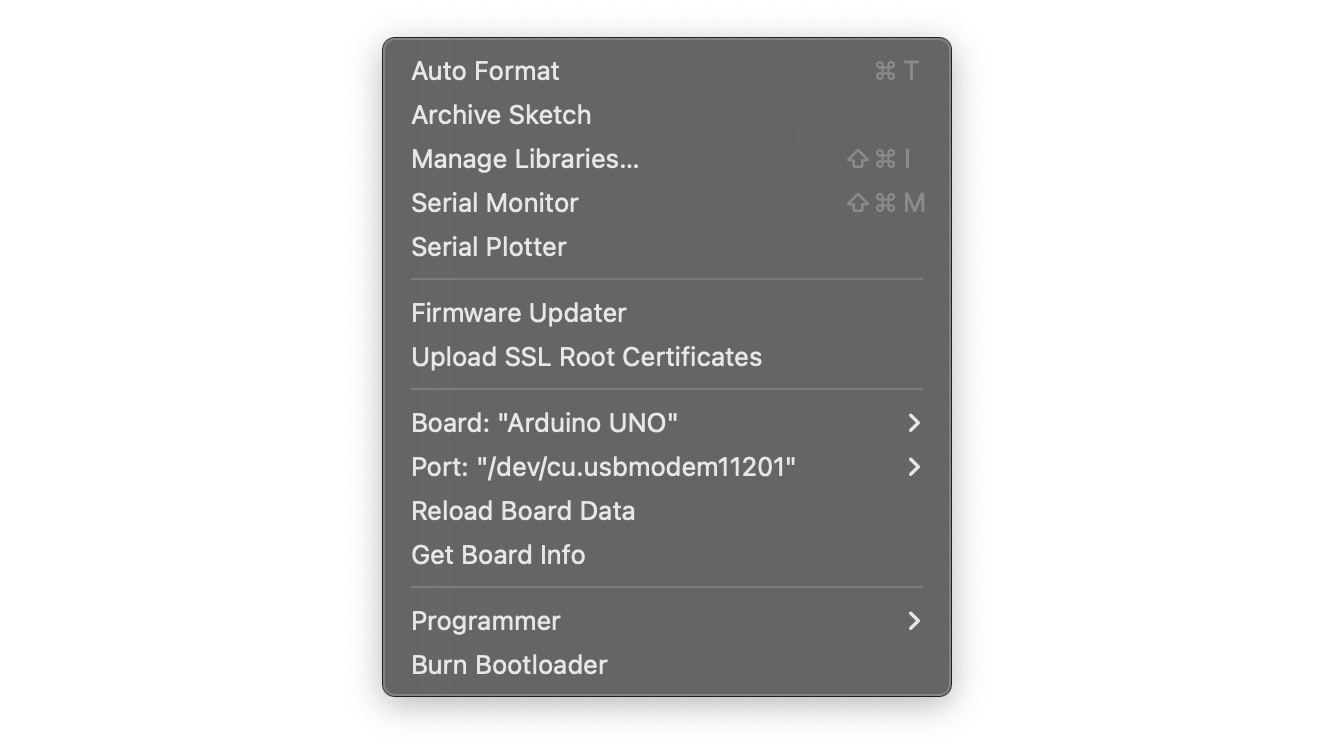Screen dimensions: 1334x750
Task: Click the ⇧⌘M shortcut hint beside Serial Monitor
Action: [885, 203]
